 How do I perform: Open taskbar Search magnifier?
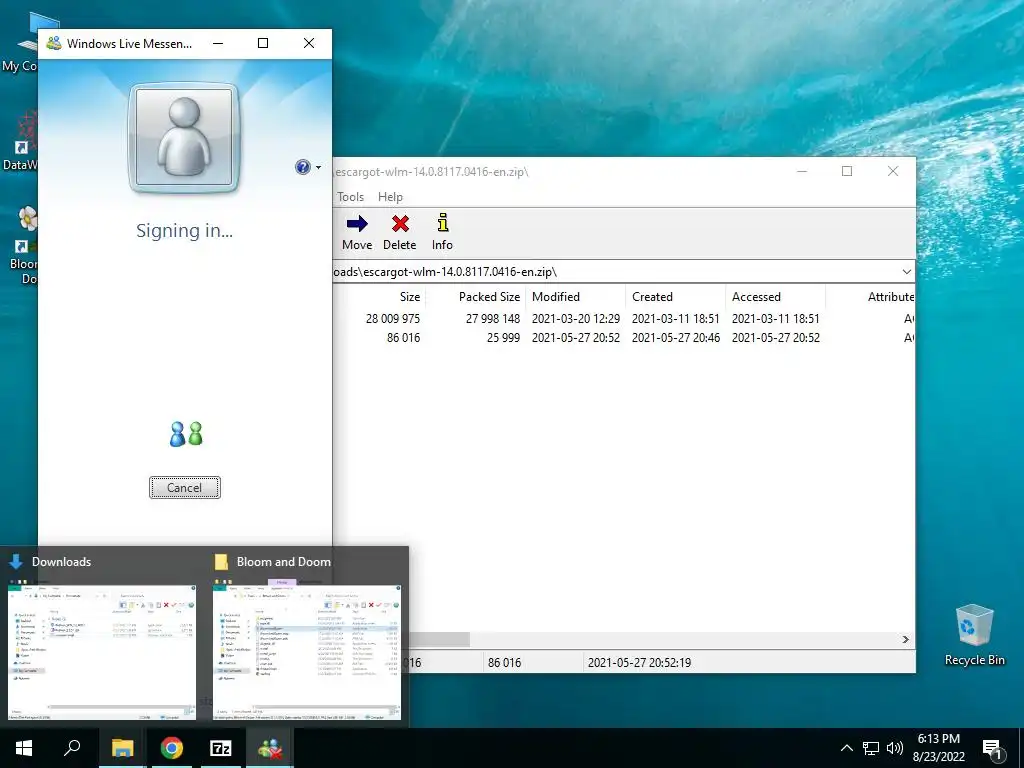(72, 748)
